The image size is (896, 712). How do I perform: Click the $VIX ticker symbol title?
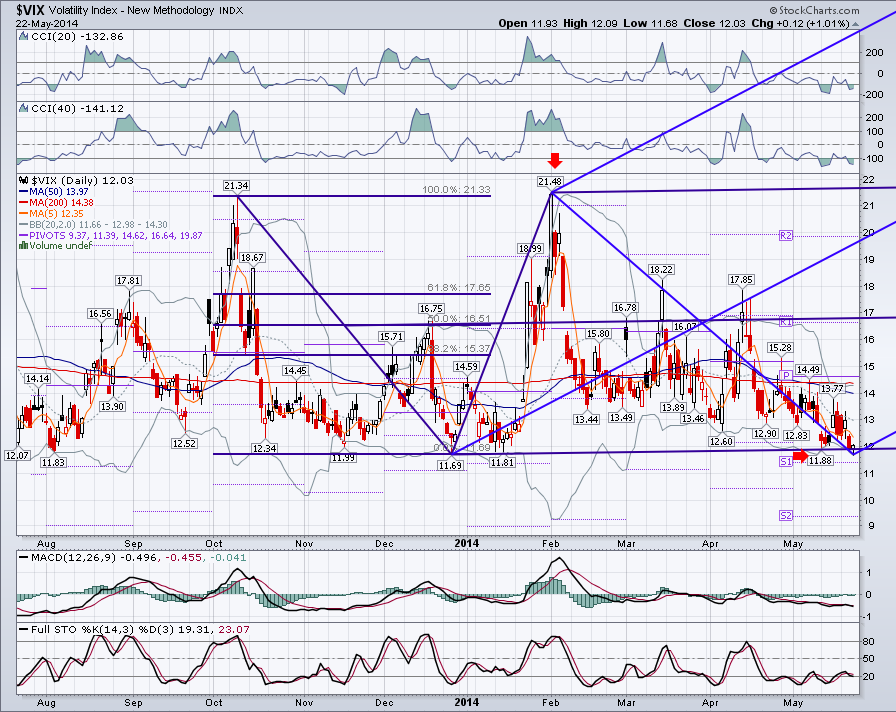tap(31, 10)
